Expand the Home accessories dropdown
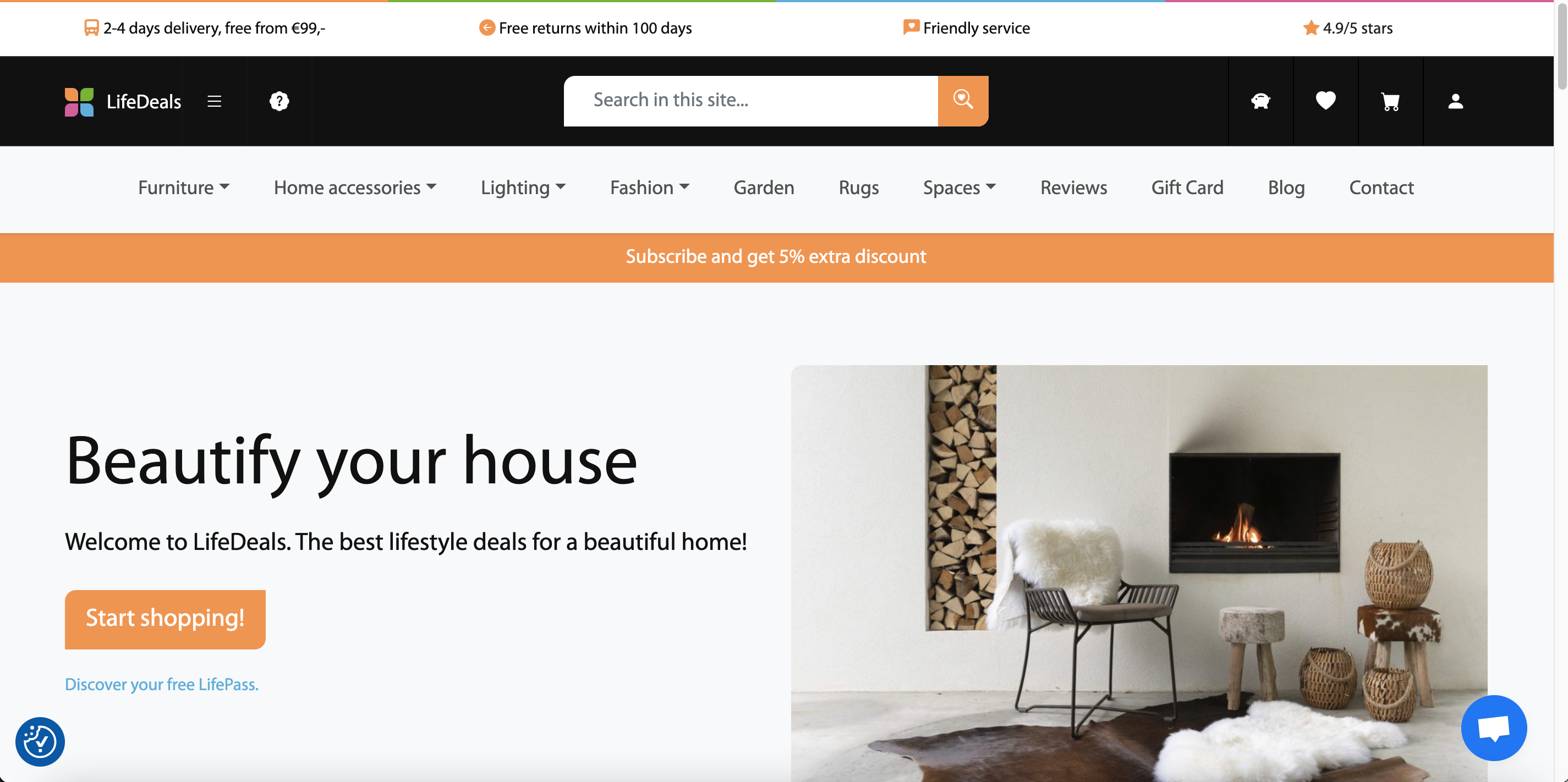The width and height of the screenshot is (1568, 782). pyautogui.click(x=355, y=188)
